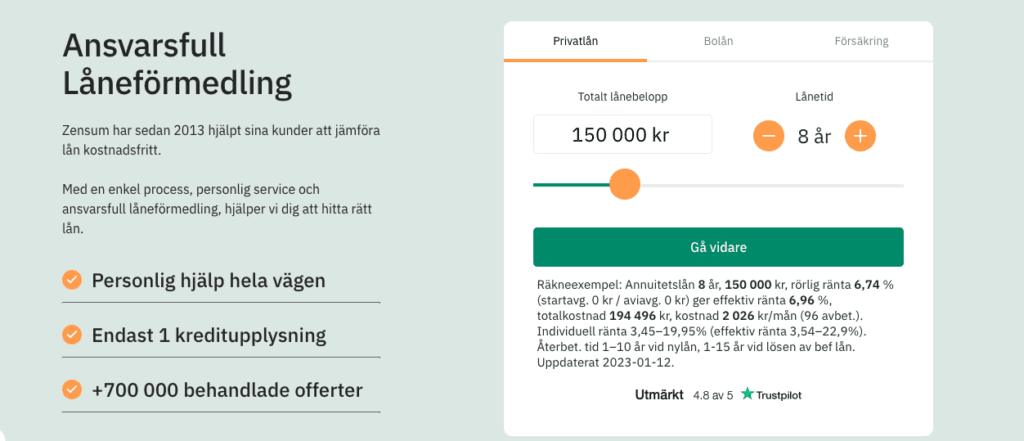Open the Försäkring tab
The width and height of the screenshot is (1024, 441).
point(861,42)
